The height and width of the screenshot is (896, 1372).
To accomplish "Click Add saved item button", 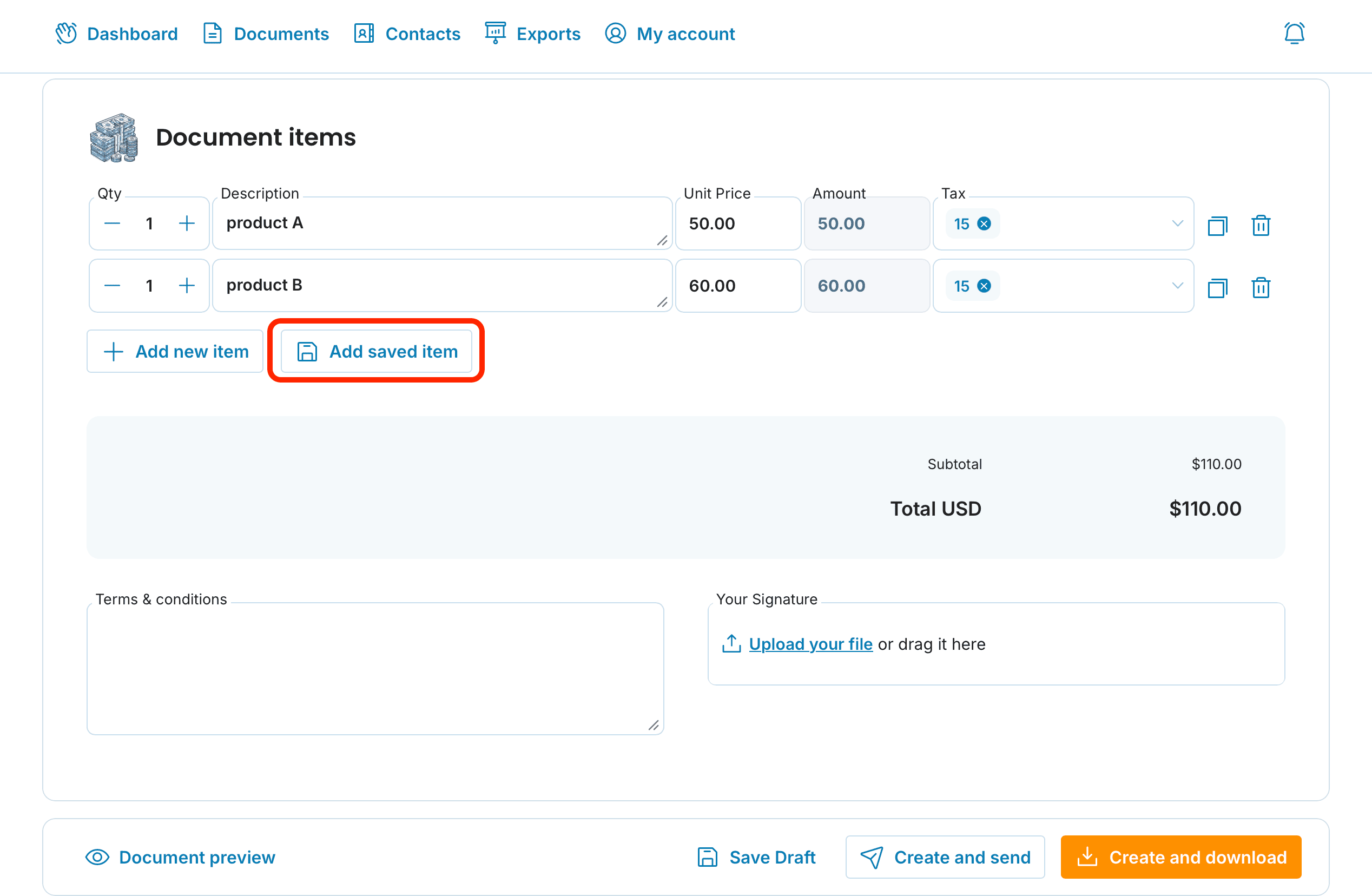I will 377,351.
